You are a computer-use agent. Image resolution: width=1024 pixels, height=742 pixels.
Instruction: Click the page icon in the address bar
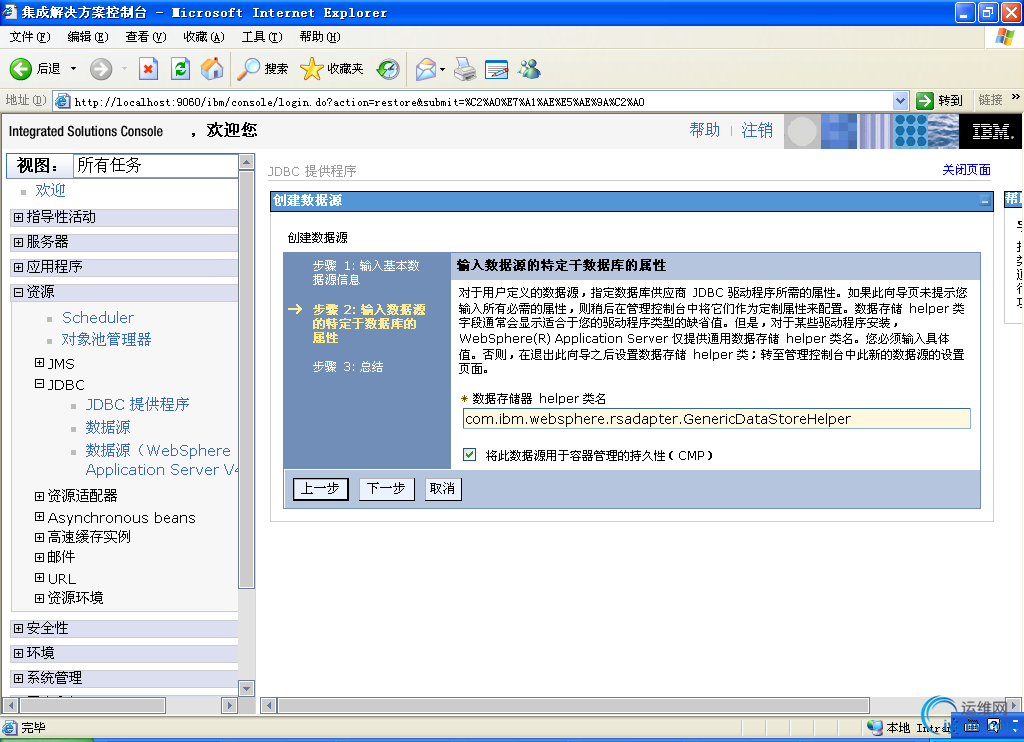click(63, 101)
